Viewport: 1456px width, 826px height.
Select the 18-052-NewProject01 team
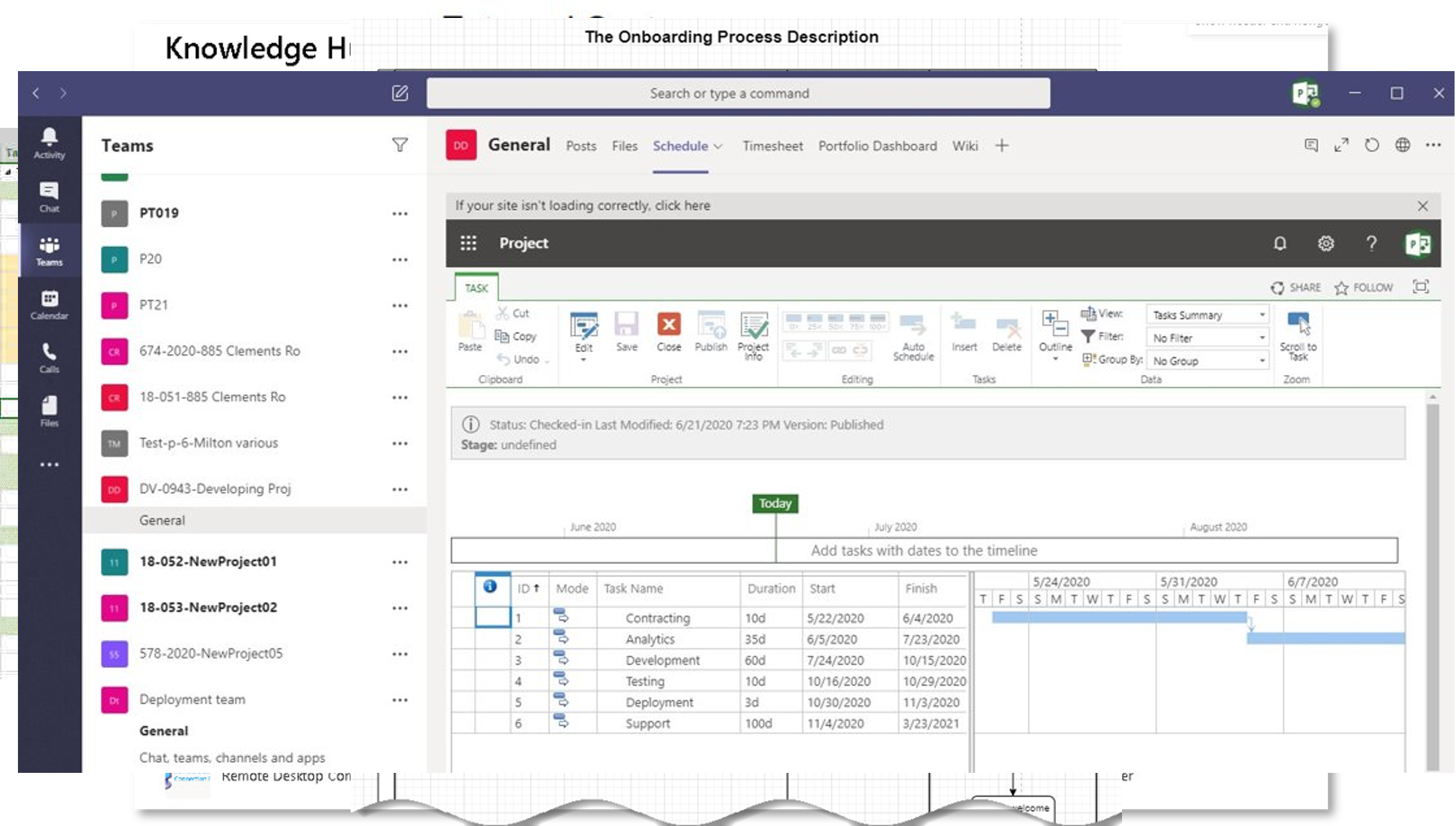[208, 562]
